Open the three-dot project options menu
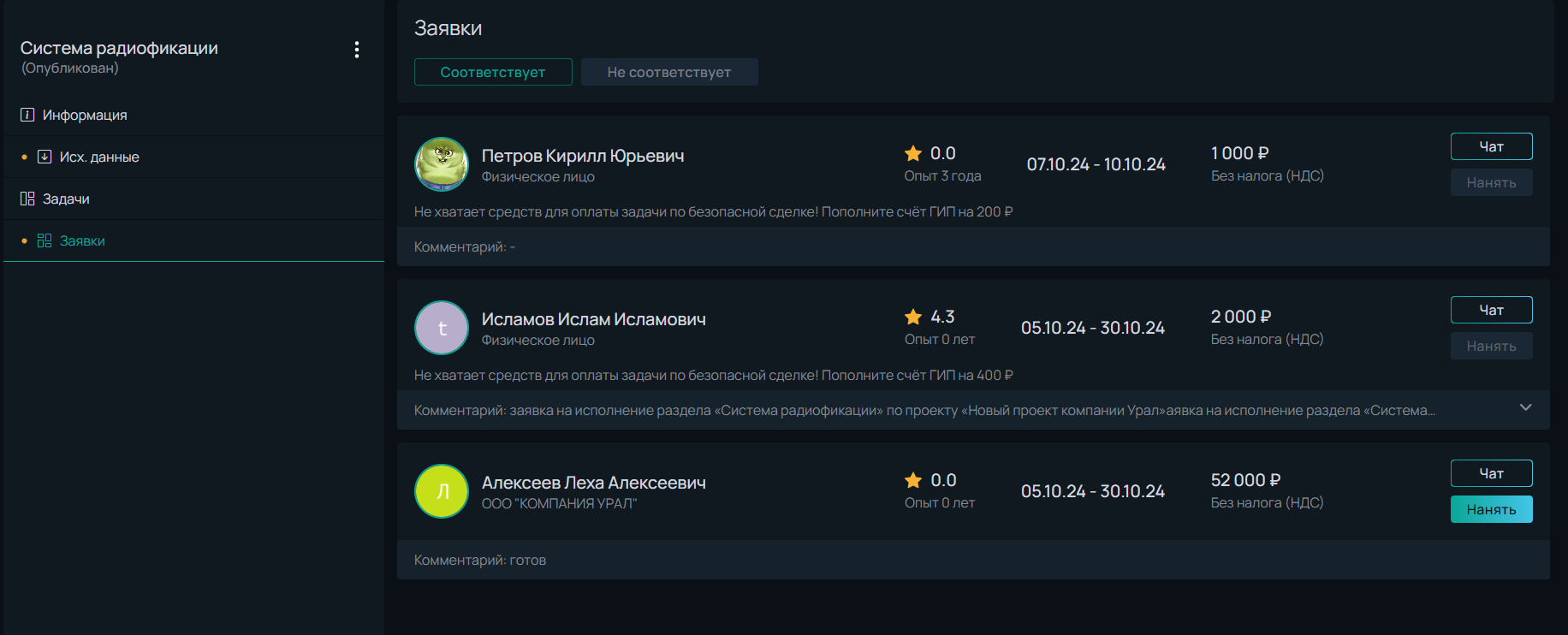 (357, 50)
